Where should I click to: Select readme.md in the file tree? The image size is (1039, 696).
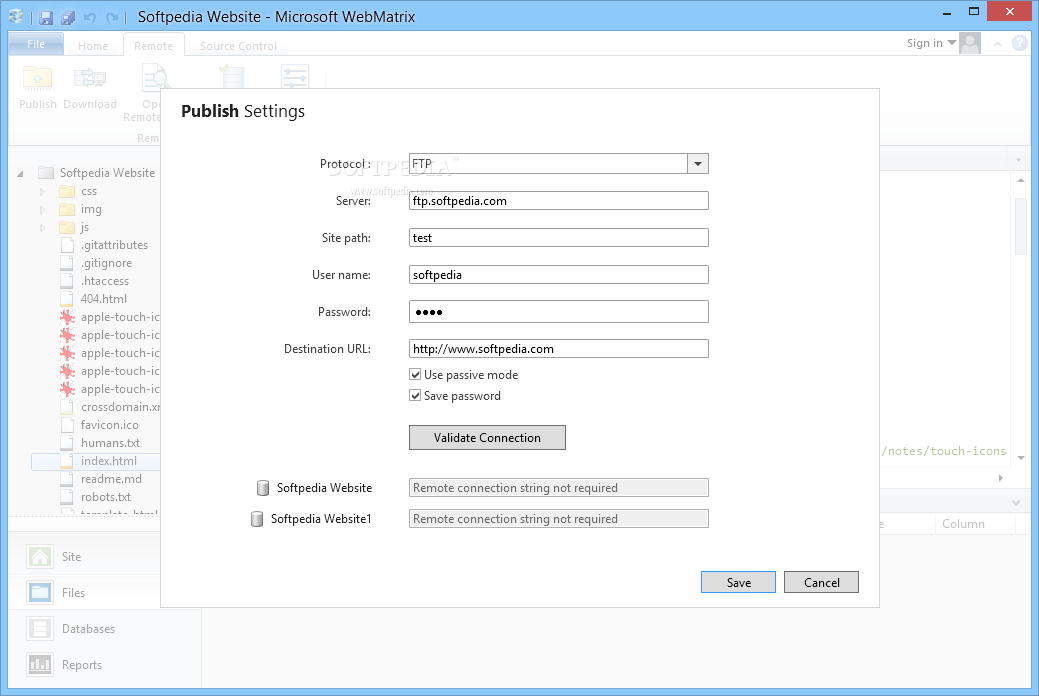(111, 479)
